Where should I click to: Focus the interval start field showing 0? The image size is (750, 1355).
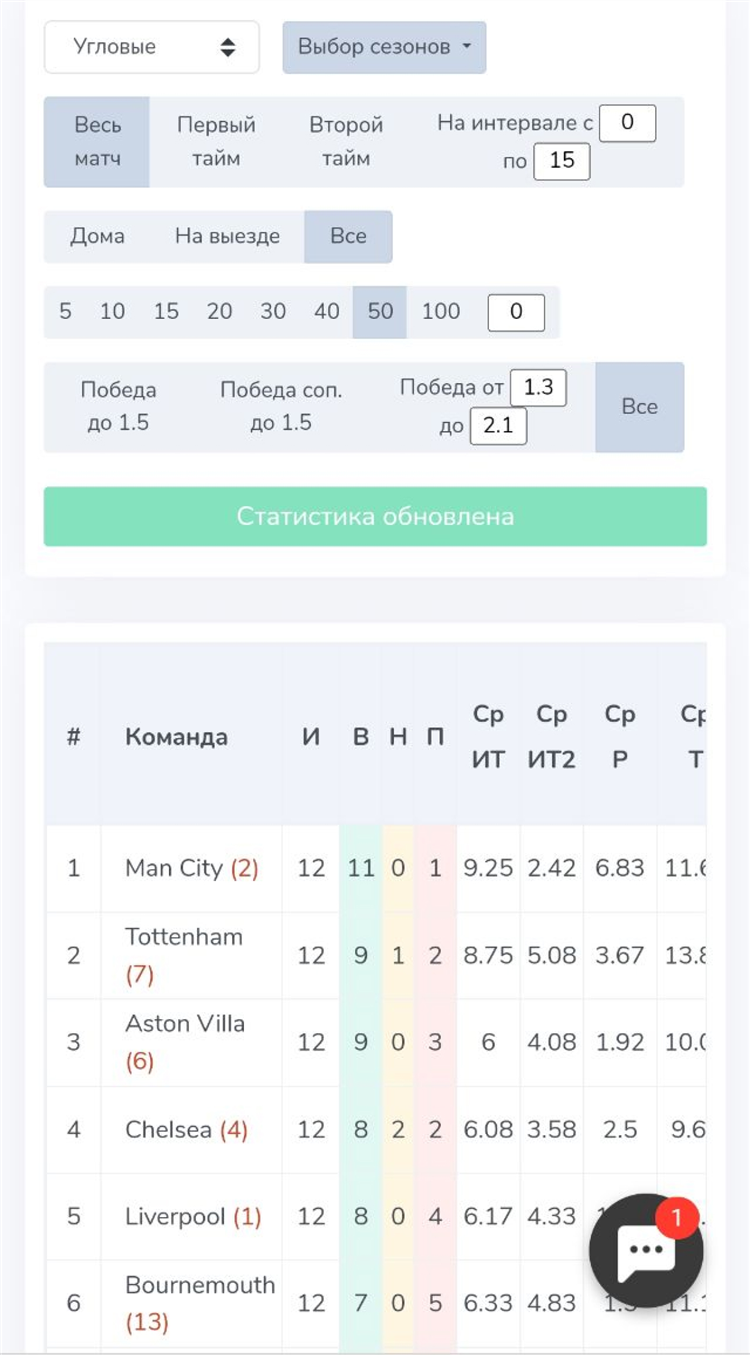[627, 124]
